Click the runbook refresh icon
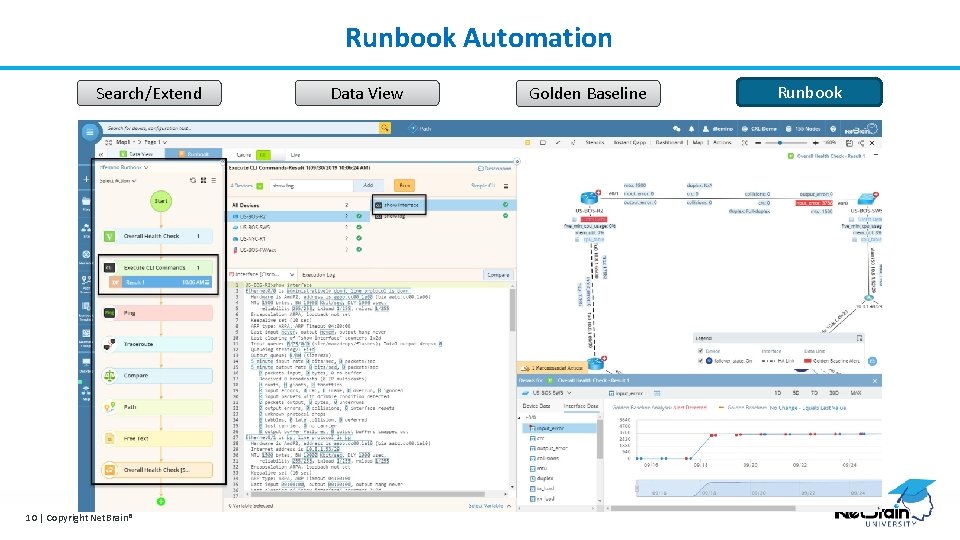Viewport: 960px width, 540px height. tap(193, 181)
